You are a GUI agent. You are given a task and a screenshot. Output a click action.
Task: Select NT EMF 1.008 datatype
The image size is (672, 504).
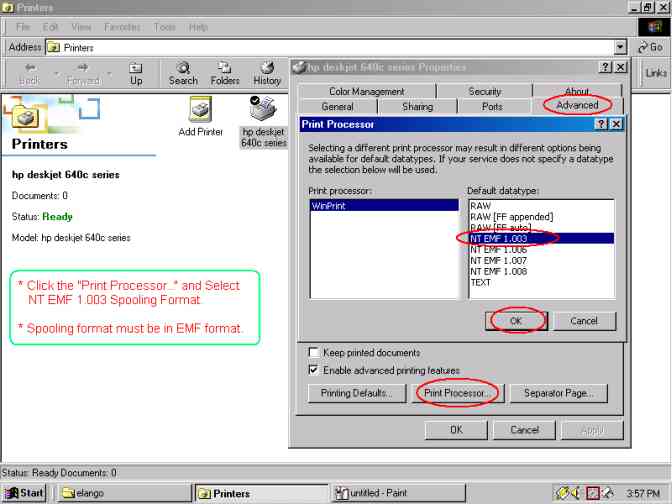(498, 271)
